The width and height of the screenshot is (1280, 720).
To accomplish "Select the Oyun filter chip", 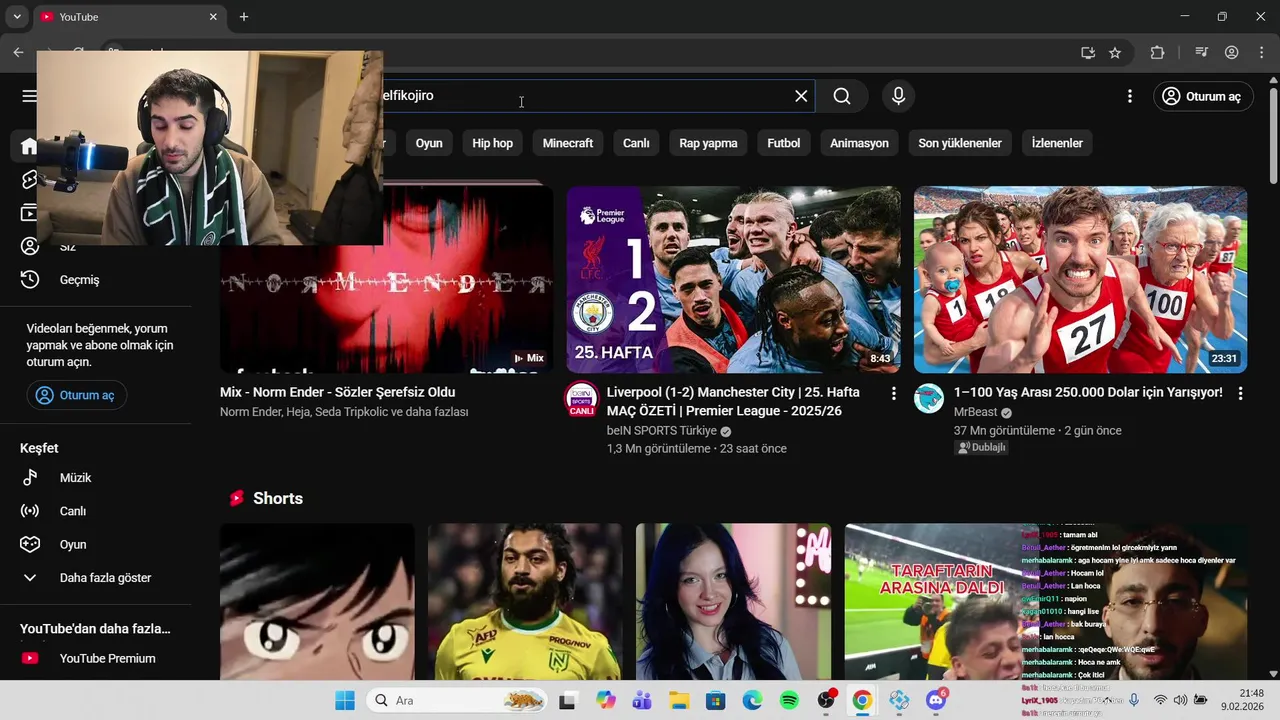I will click(x=429, y=143).
